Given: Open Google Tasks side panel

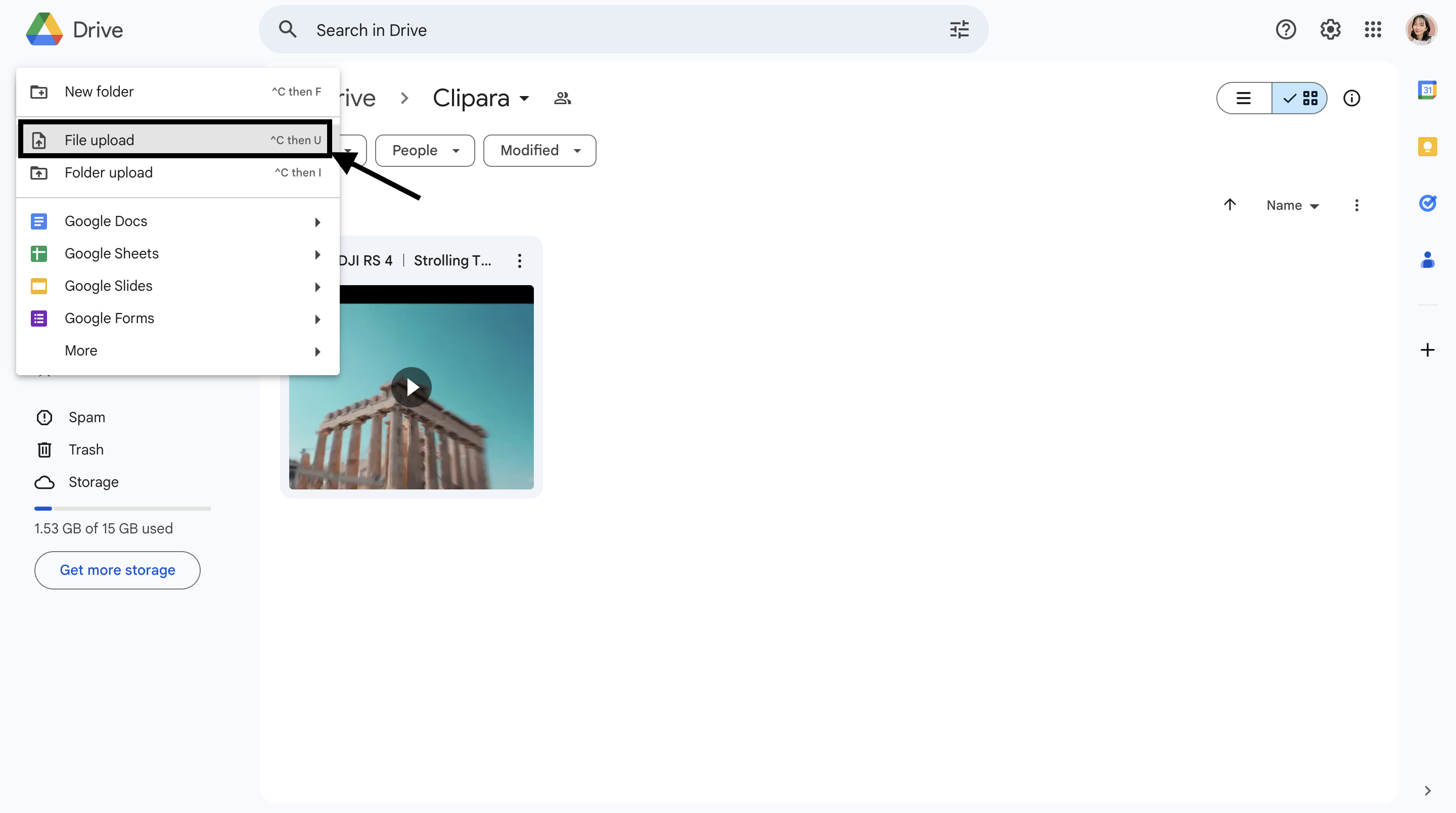Looking at the screenshot, I should (x=1427, y=203).
